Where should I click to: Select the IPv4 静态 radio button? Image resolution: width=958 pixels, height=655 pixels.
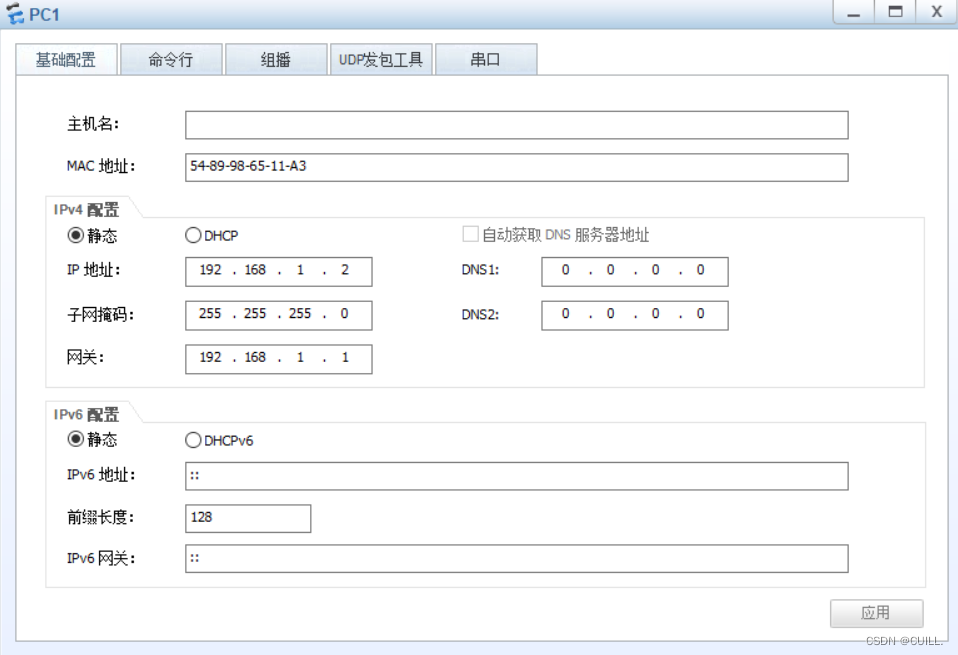coord(76,235)
